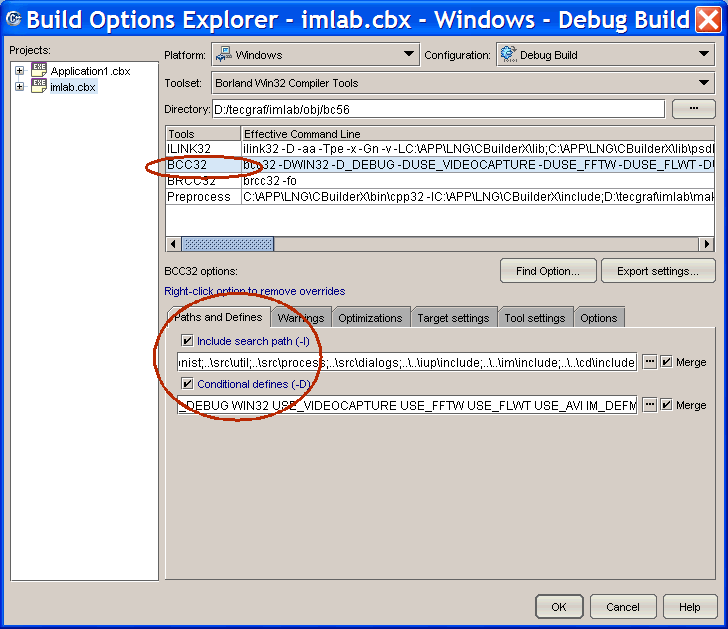Click the Application1.cbx project EXE icon

pyautogui.click(x=39, y=70)
